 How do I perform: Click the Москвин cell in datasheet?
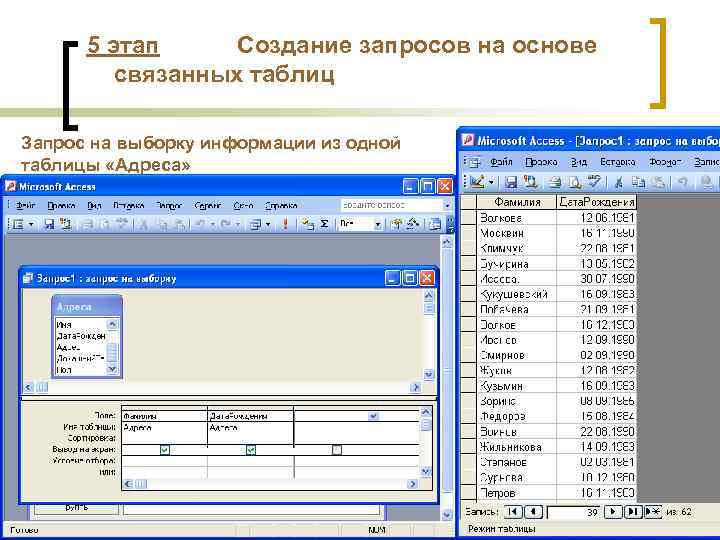pyautogui.click(x=517, y=233)
